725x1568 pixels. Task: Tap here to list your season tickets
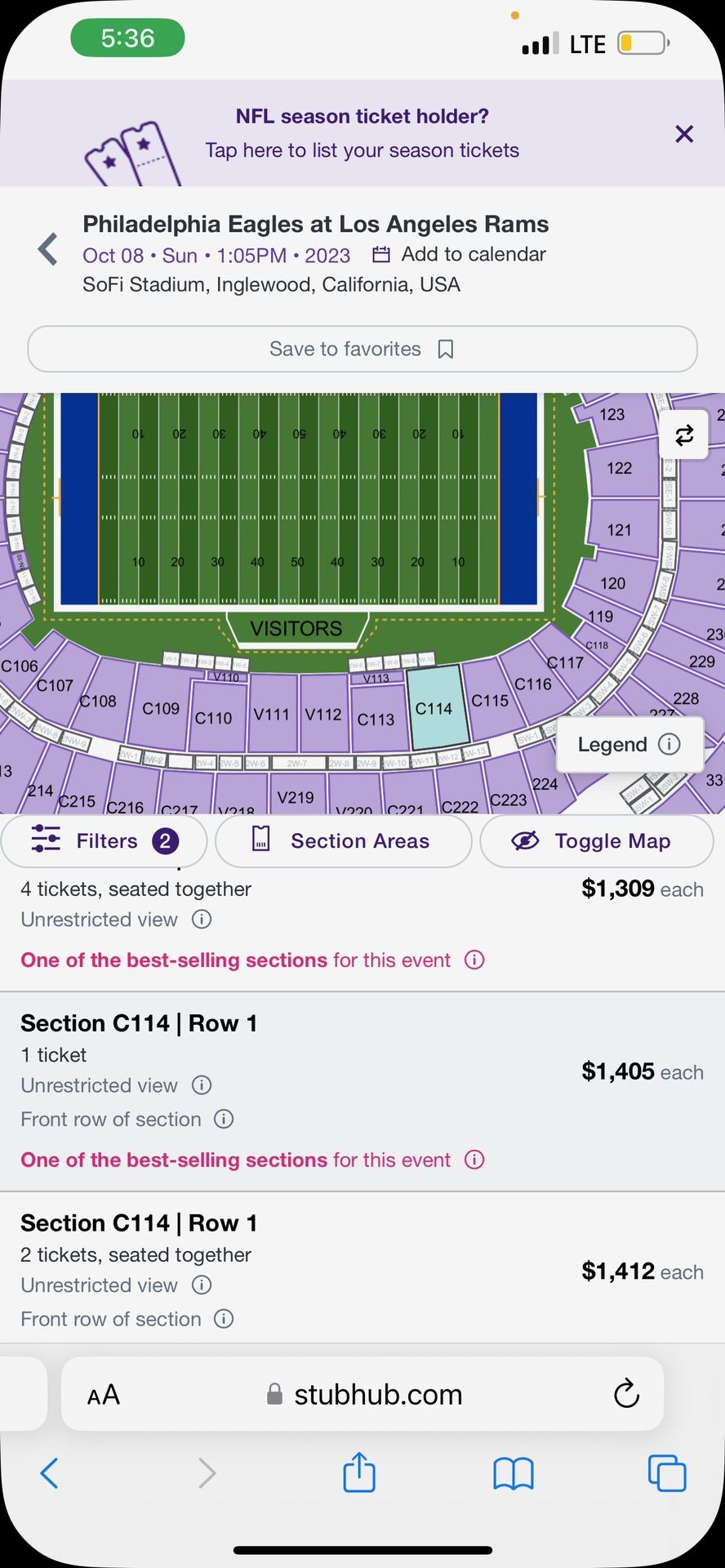tap(362, 150)
